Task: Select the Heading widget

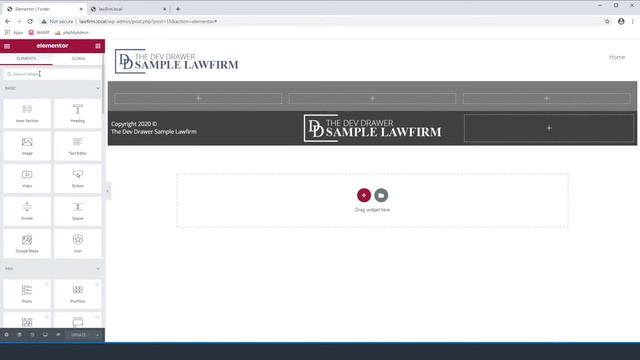Action: (78, 113)
